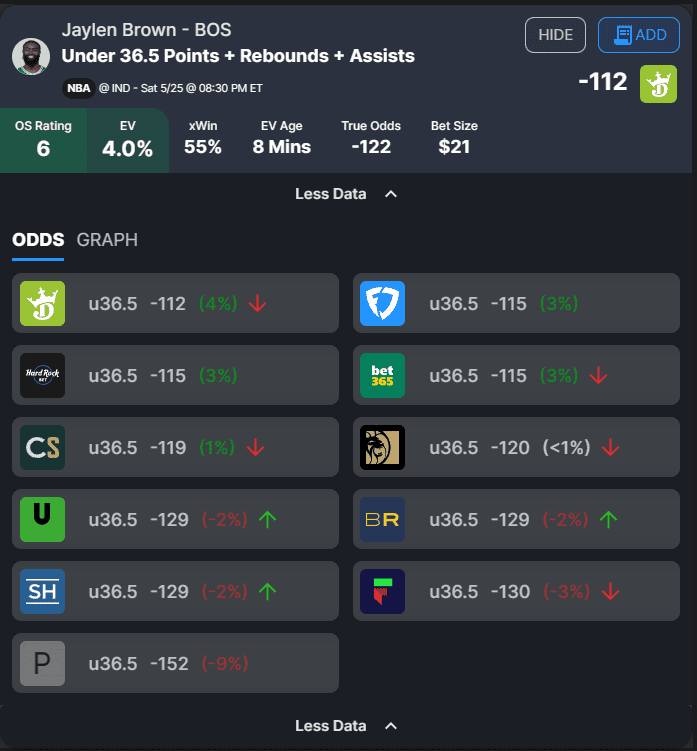Click the SH sportsbook icon

click(43, 591)
